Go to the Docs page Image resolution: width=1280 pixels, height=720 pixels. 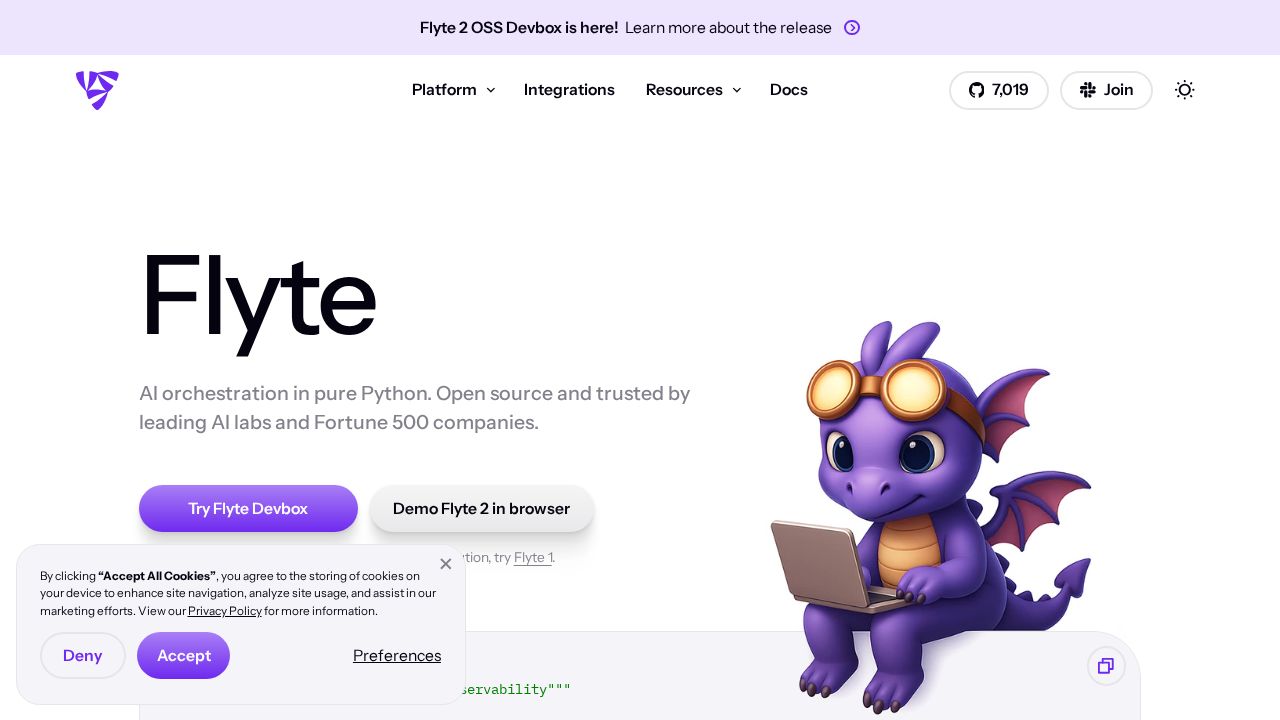[789, 90]
